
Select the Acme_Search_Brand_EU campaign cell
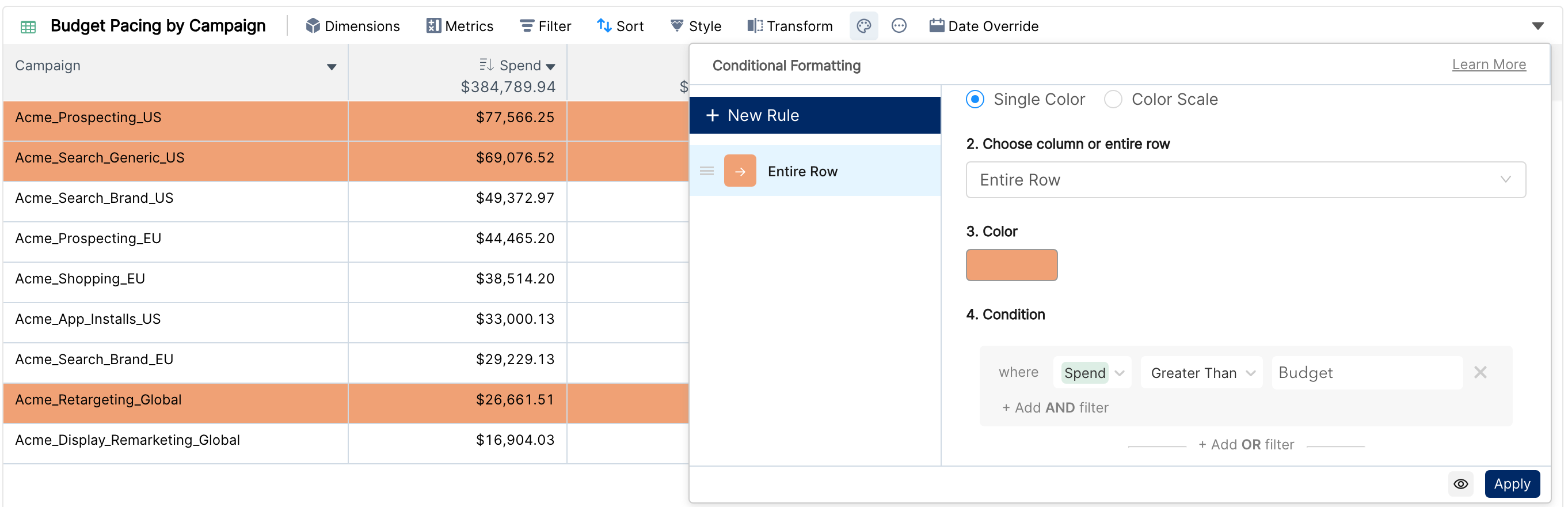[x=176, y=363]
